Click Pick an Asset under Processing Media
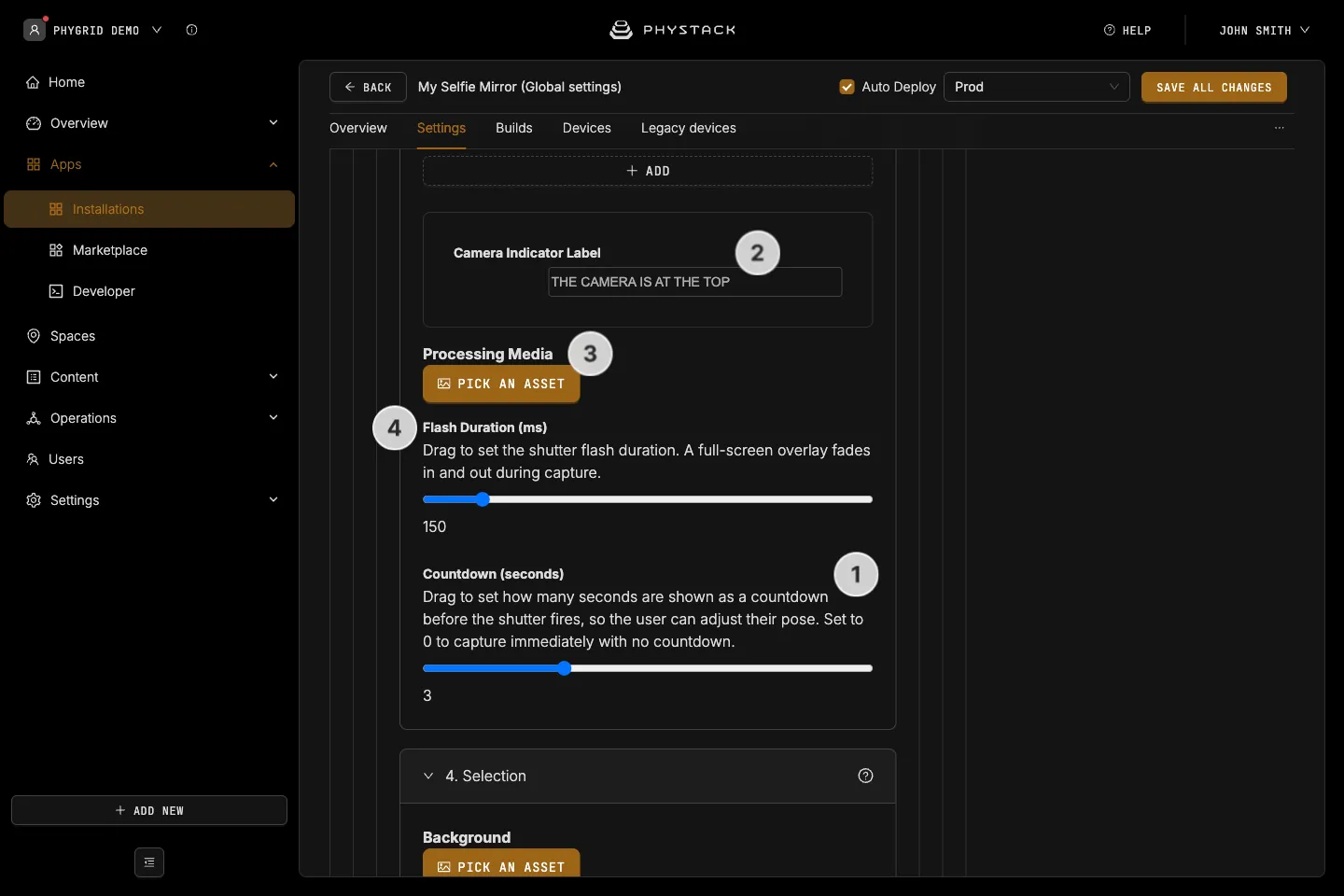Viewport: 1344px width, 896px height. pos(501,384)
